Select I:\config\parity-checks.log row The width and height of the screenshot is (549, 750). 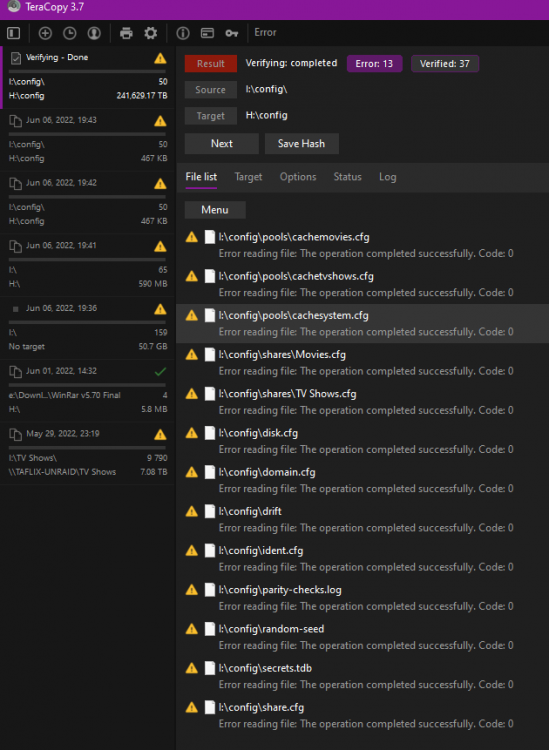[362, 598]
